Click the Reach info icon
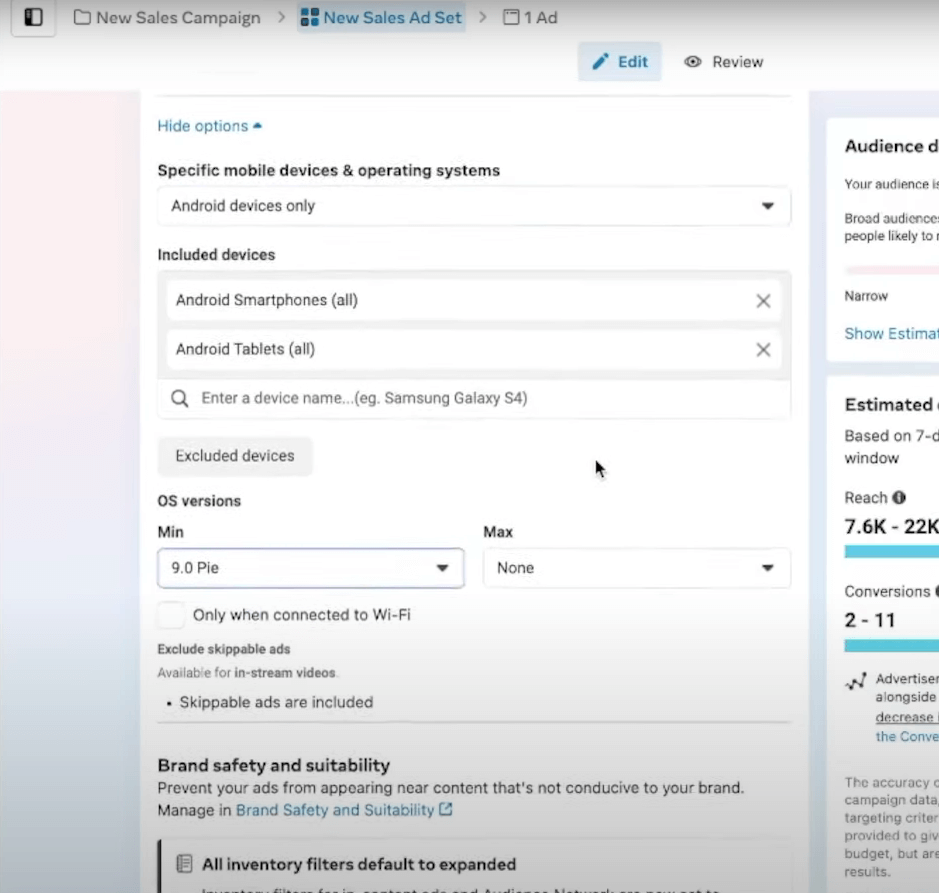 click(x=899, y=498)
